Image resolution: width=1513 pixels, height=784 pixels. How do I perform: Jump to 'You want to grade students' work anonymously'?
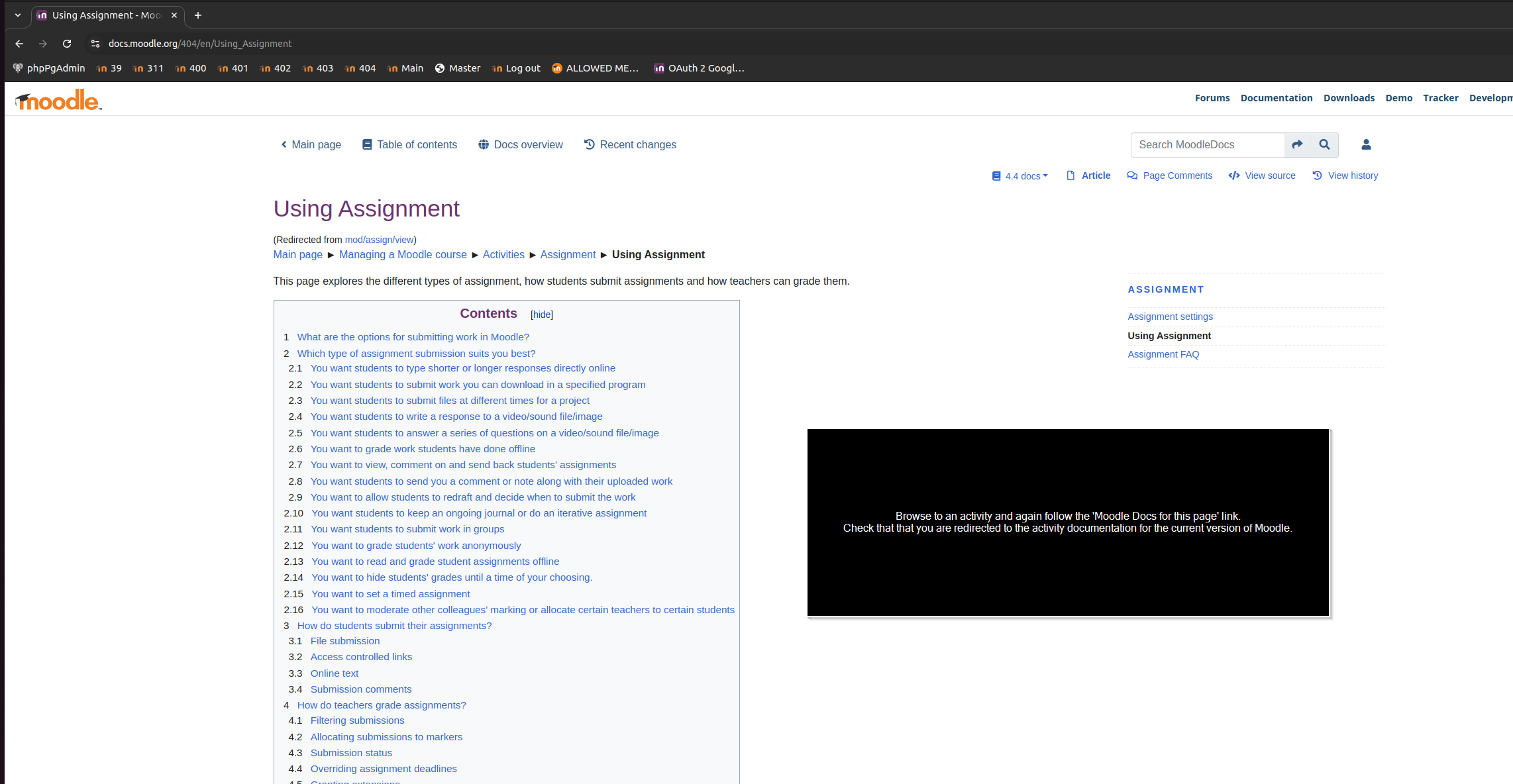[x=416, y=546]
